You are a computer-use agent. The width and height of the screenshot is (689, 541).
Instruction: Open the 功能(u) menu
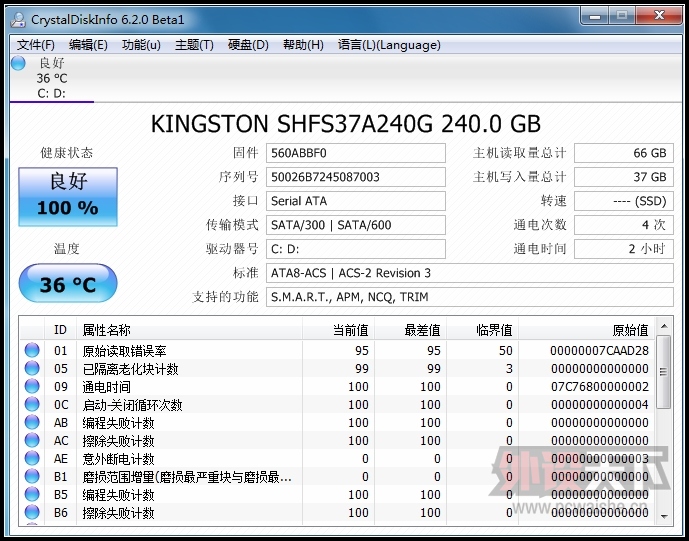click(141, 45)
